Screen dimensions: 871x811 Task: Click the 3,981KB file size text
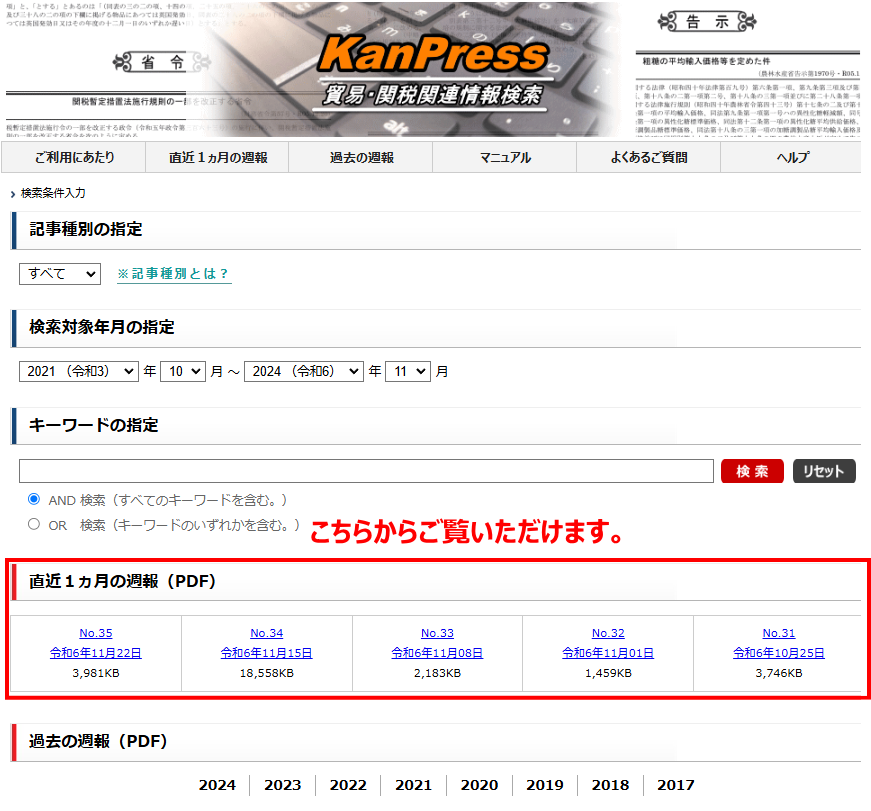(x=96, y=673)
